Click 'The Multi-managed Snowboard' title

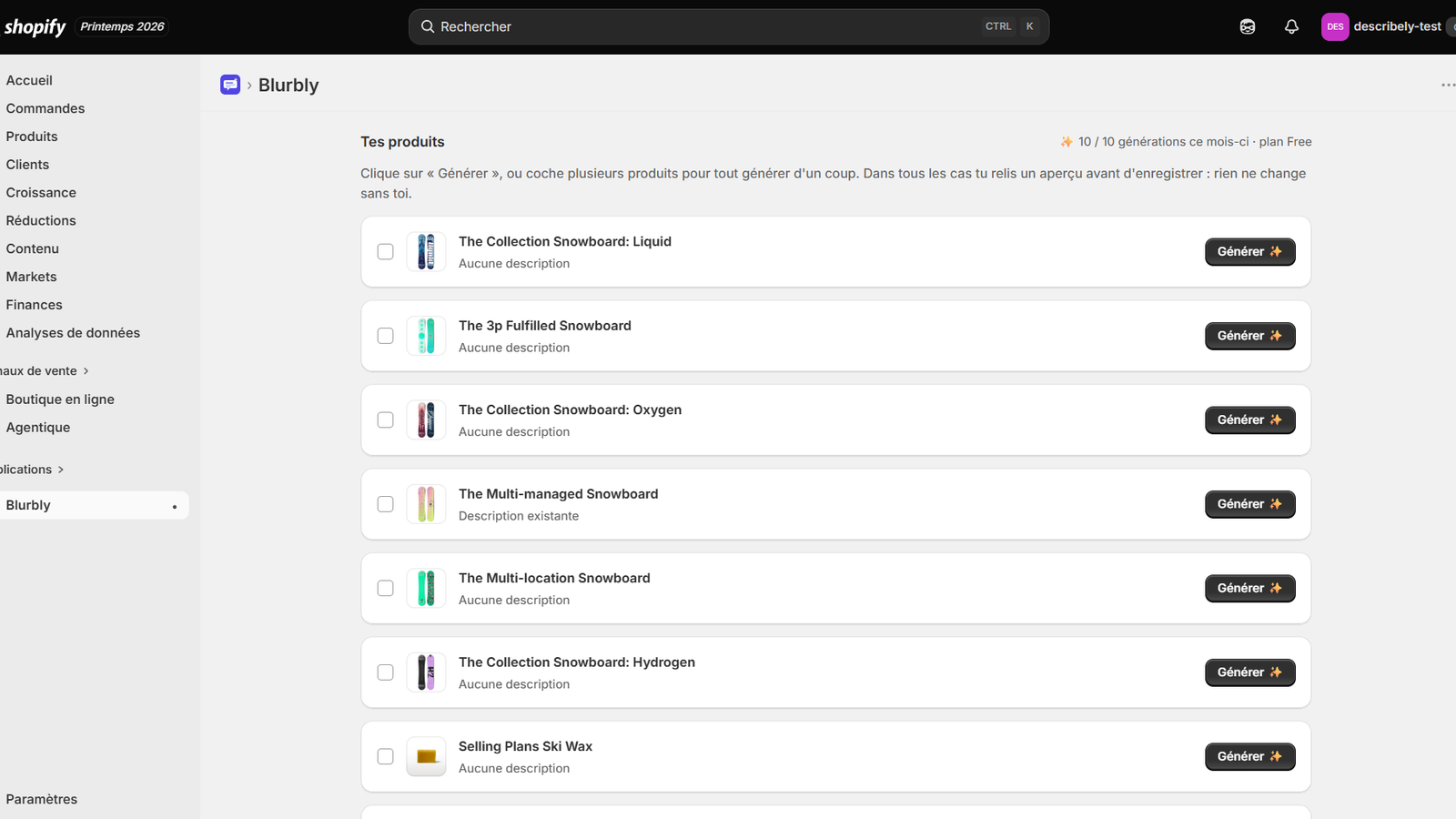(559, 494)
